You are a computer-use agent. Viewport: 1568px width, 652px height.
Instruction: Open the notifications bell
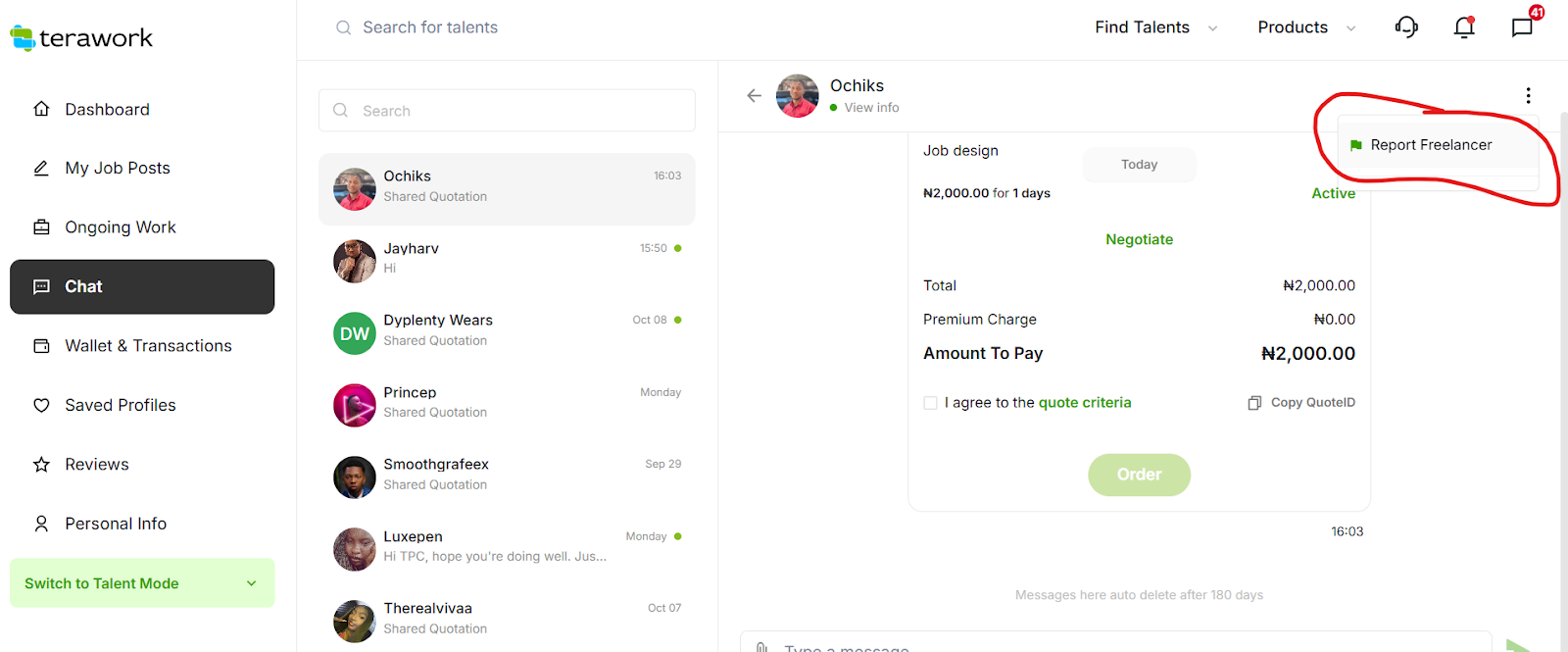point(1464,27)
